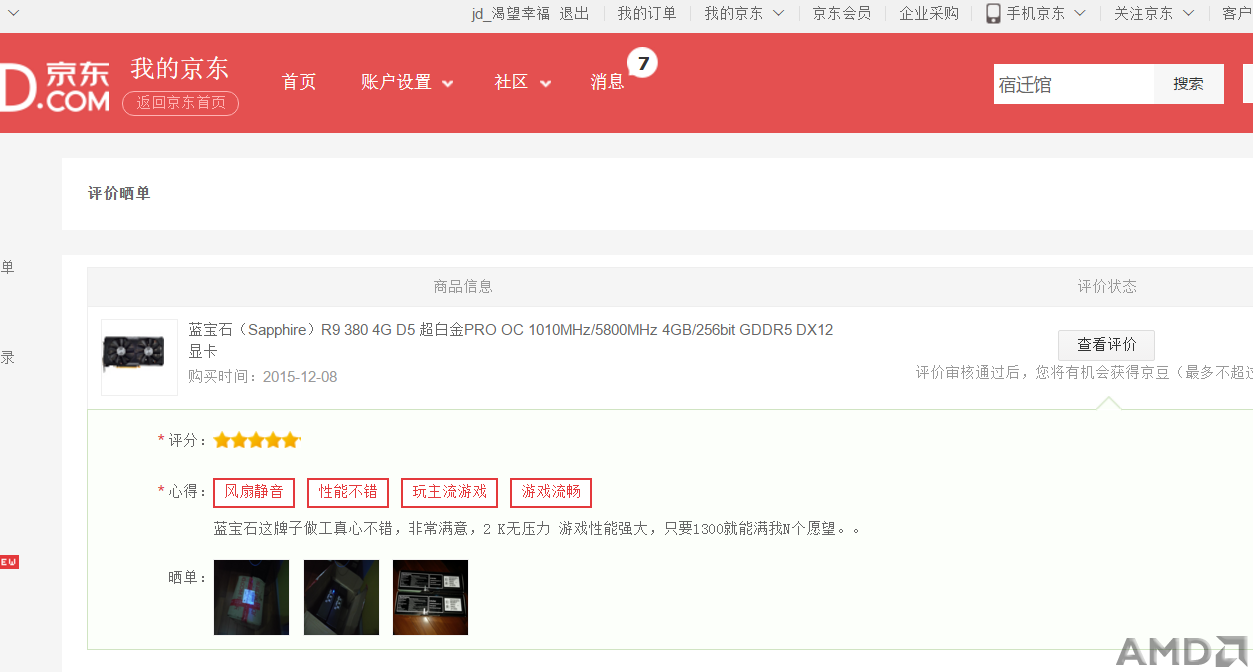Expand the 账户设置 dropdown arrow
The width and height of the screenshot is (1253, 672).
tap(447, 84)
